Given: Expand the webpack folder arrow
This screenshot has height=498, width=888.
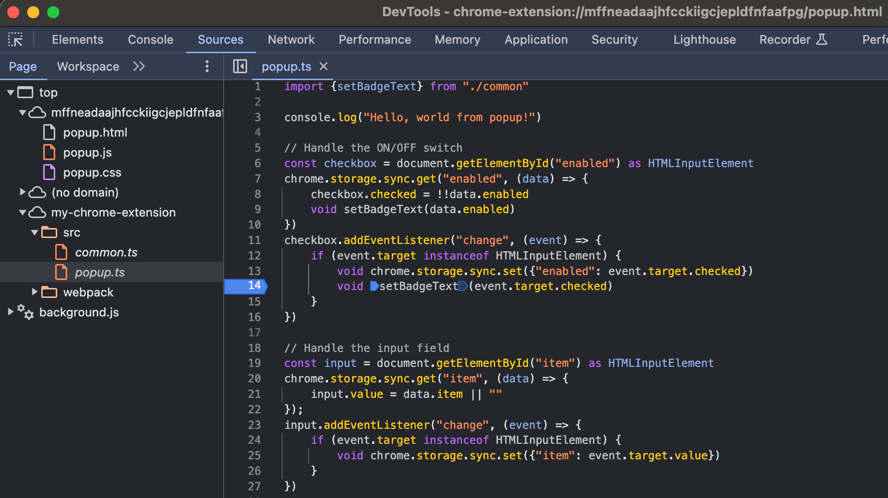Looking at the screenshot, I should [35, 292].
